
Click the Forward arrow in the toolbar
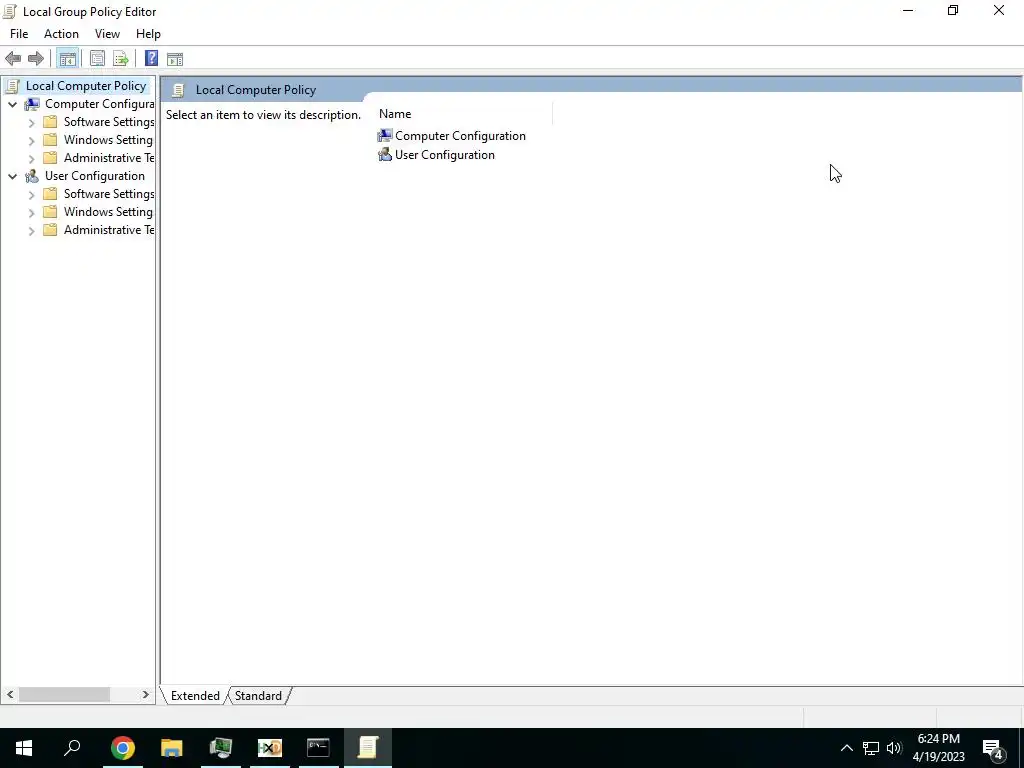36,59
